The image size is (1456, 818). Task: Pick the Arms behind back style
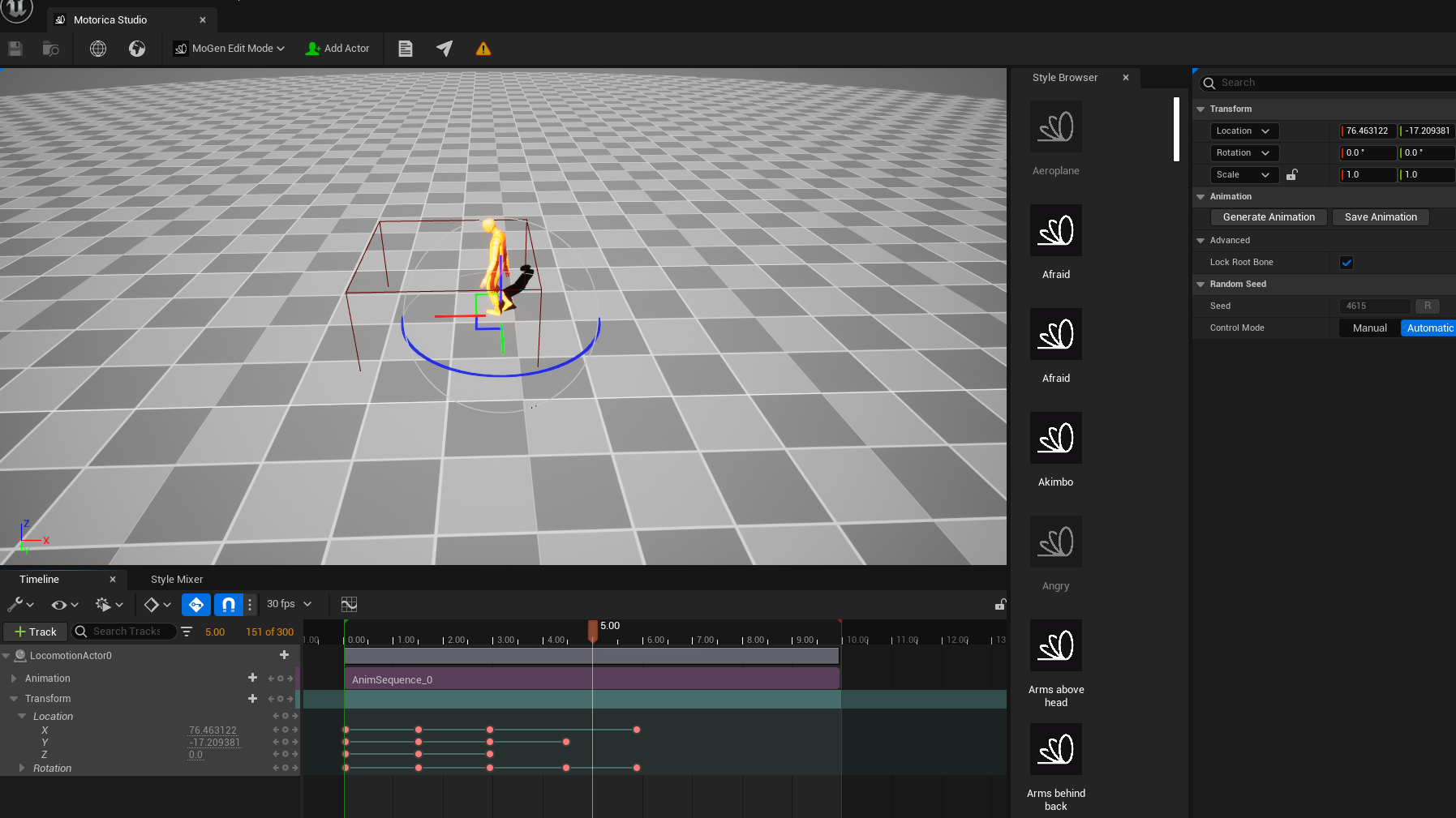coord(1056,749)
